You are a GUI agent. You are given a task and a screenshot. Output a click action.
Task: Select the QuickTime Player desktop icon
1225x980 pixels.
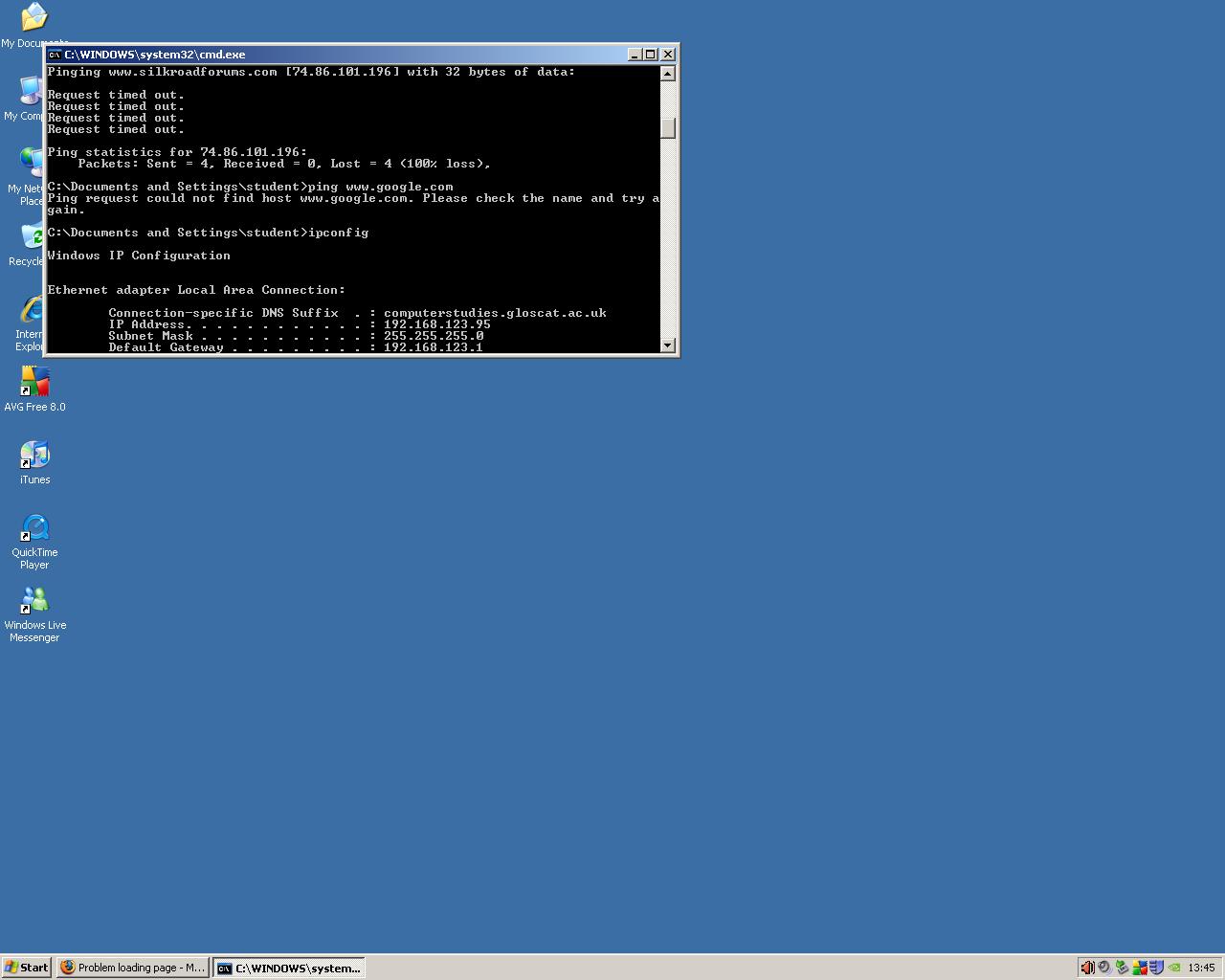[34, 542]
